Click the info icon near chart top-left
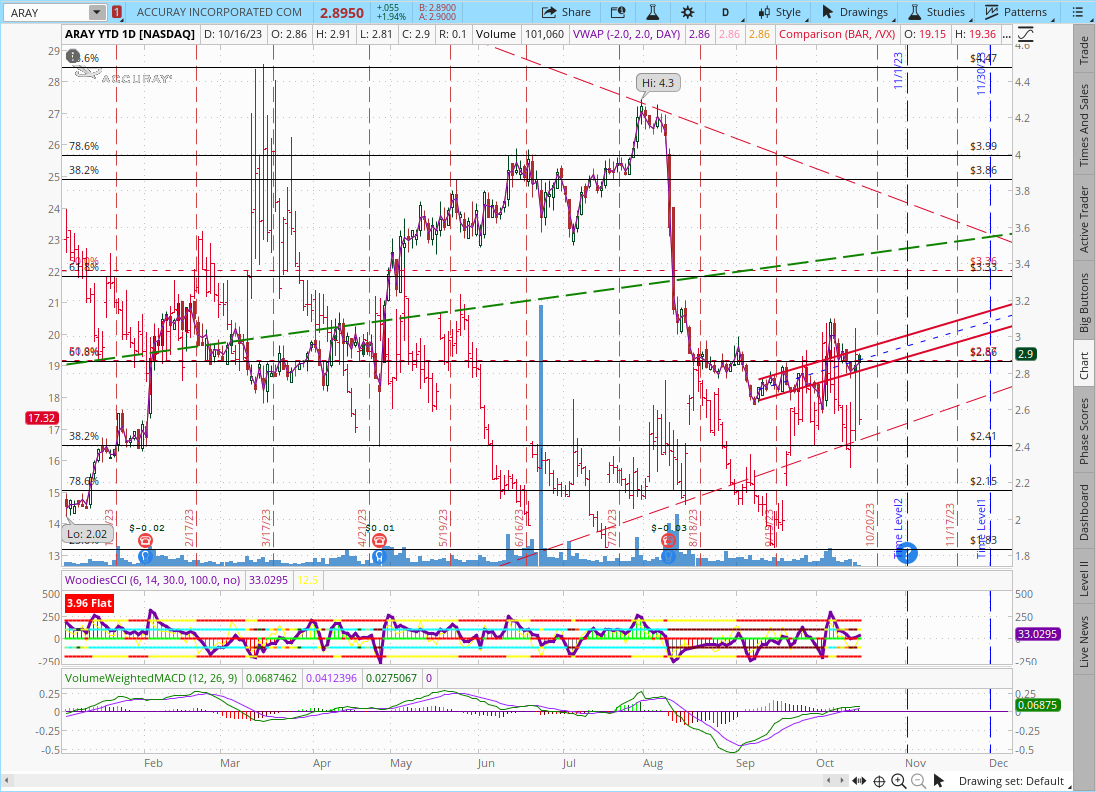 [x=73, y=57]
